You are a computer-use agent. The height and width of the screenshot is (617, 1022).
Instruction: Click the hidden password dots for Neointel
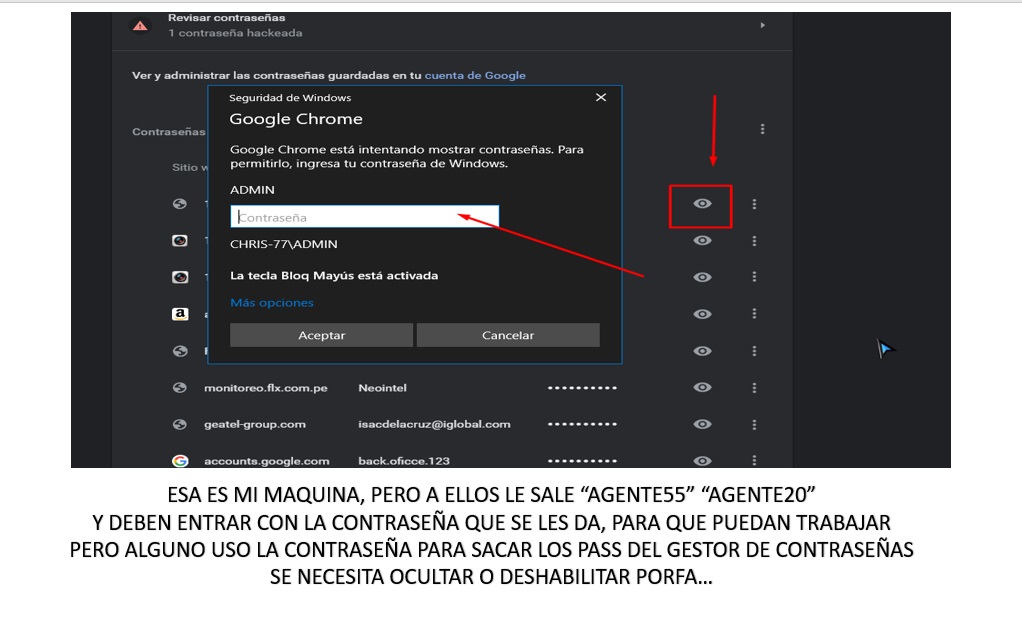pos(582,388)
